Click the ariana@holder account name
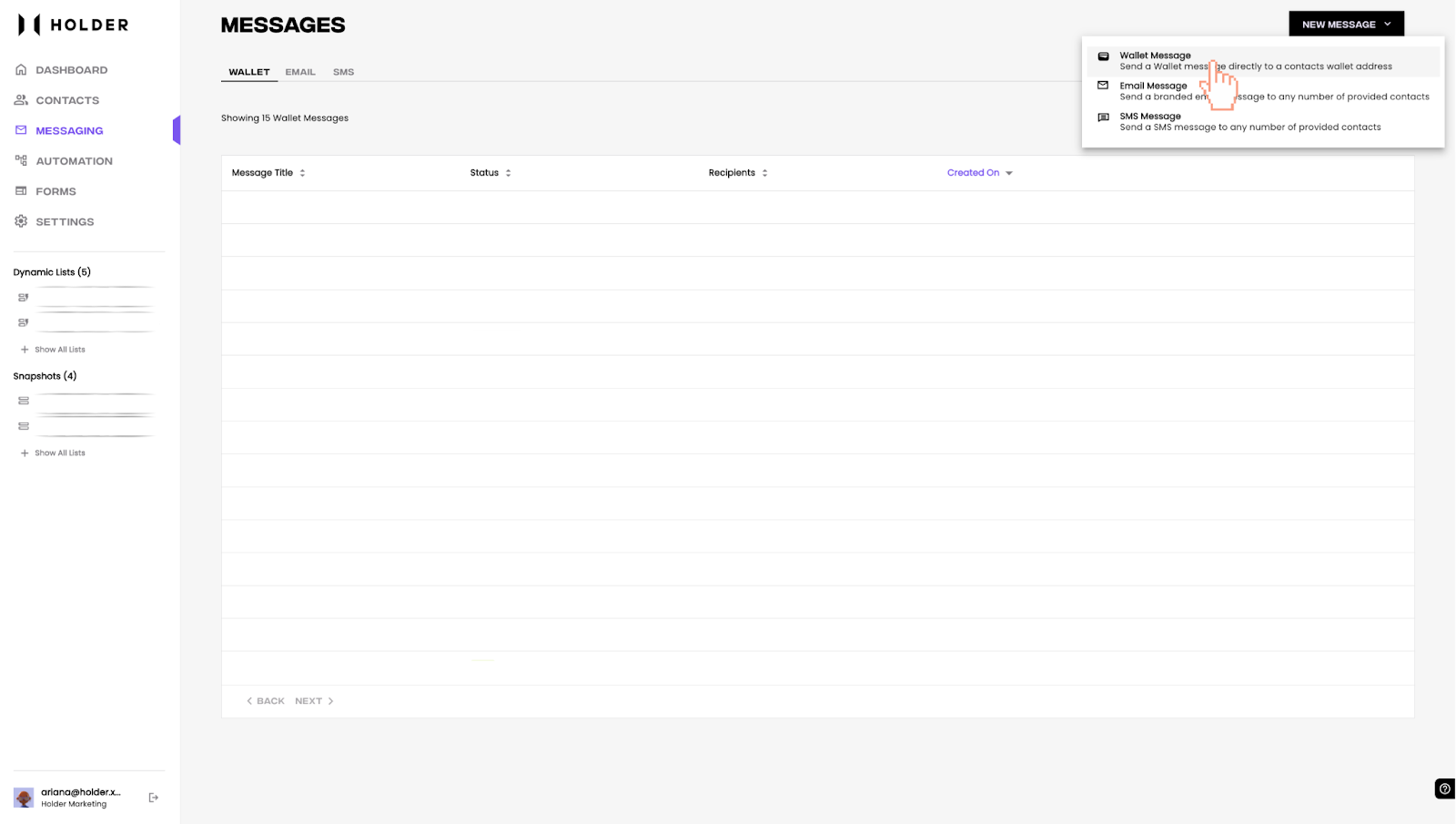This screenshot has height=824, width=1456. 80,792
